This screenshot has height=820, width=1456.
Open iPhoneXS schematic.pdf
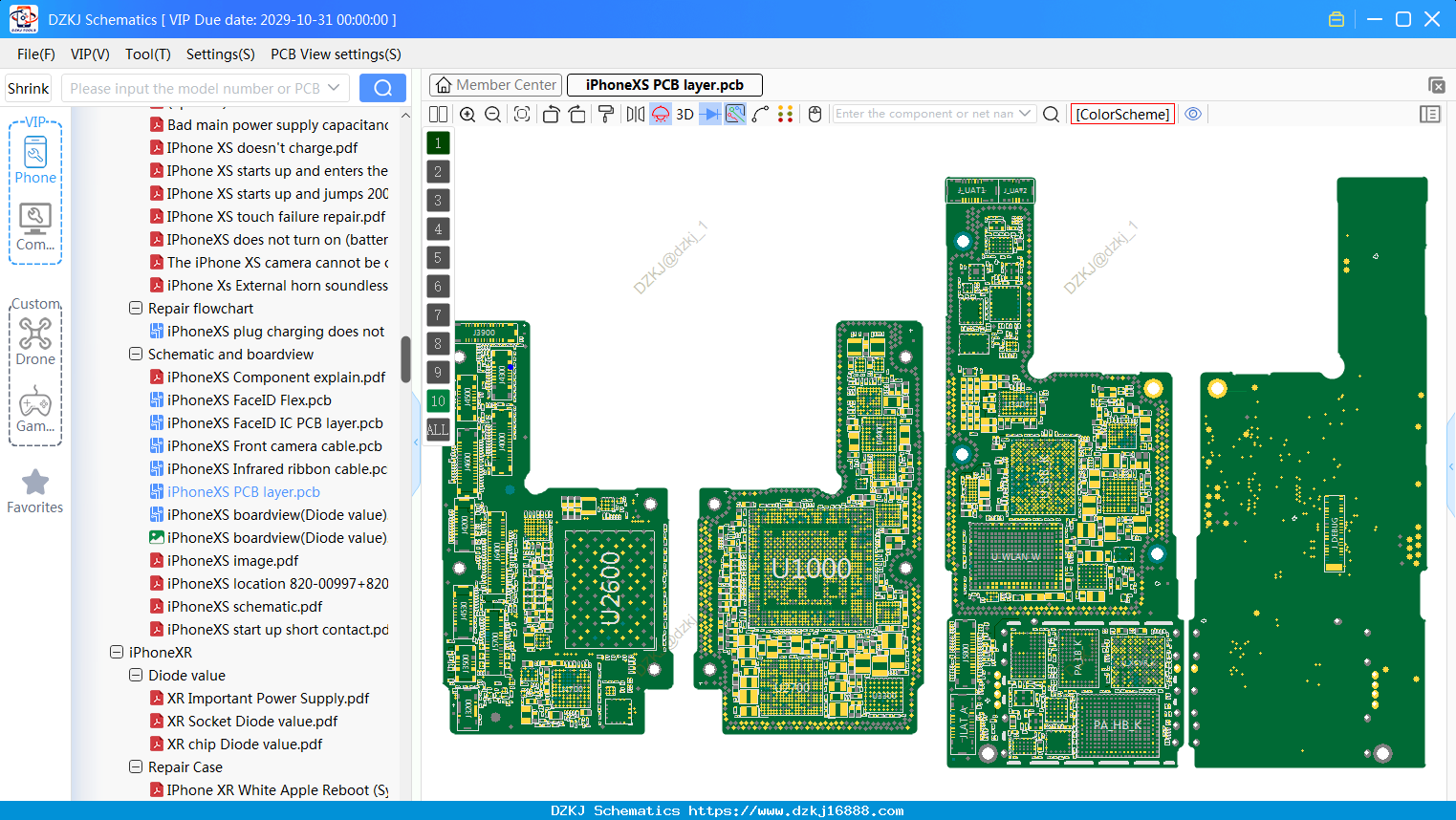point(245,607)
